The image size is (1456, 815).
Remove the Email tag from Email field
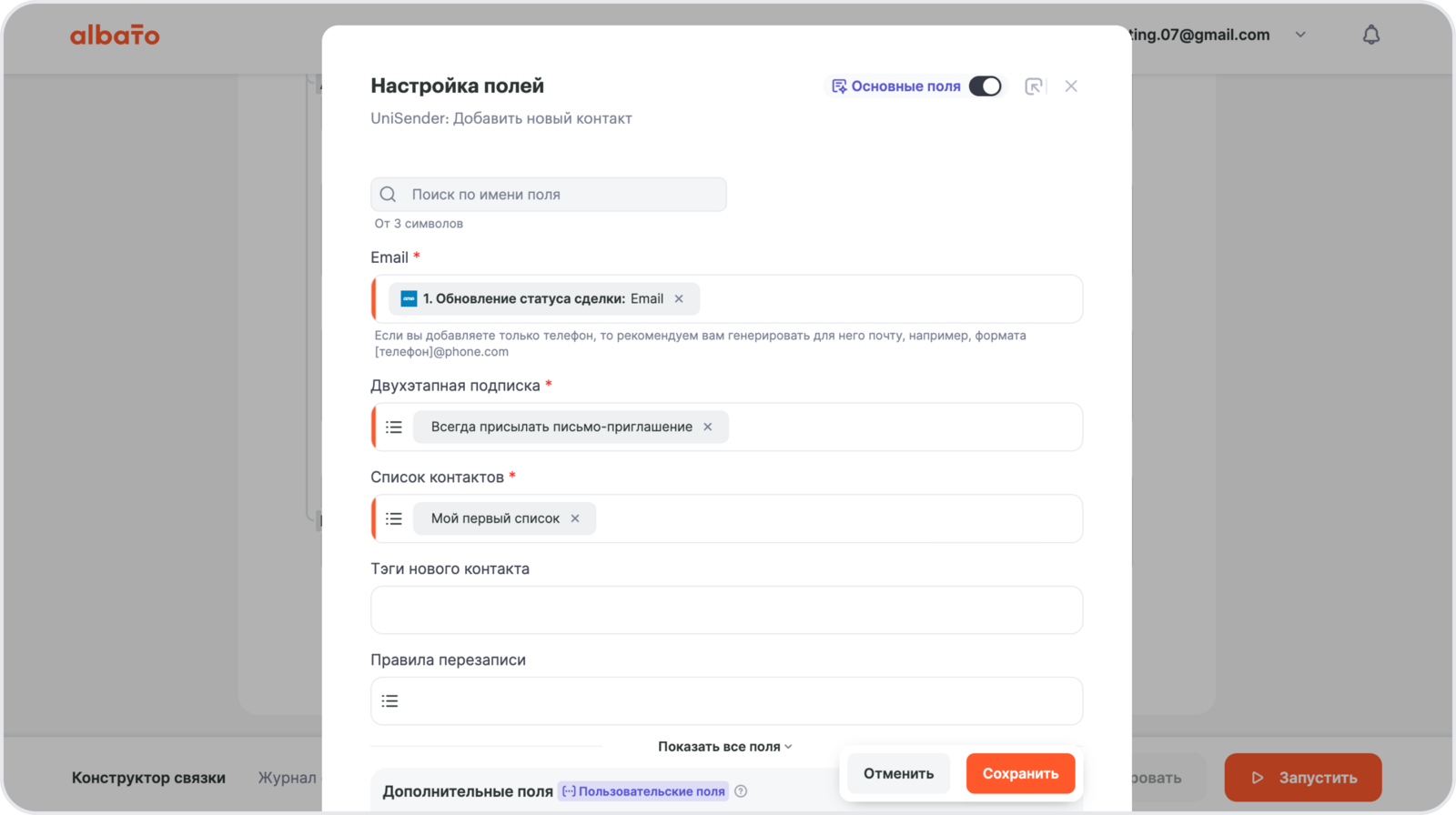tap(679, 299)
